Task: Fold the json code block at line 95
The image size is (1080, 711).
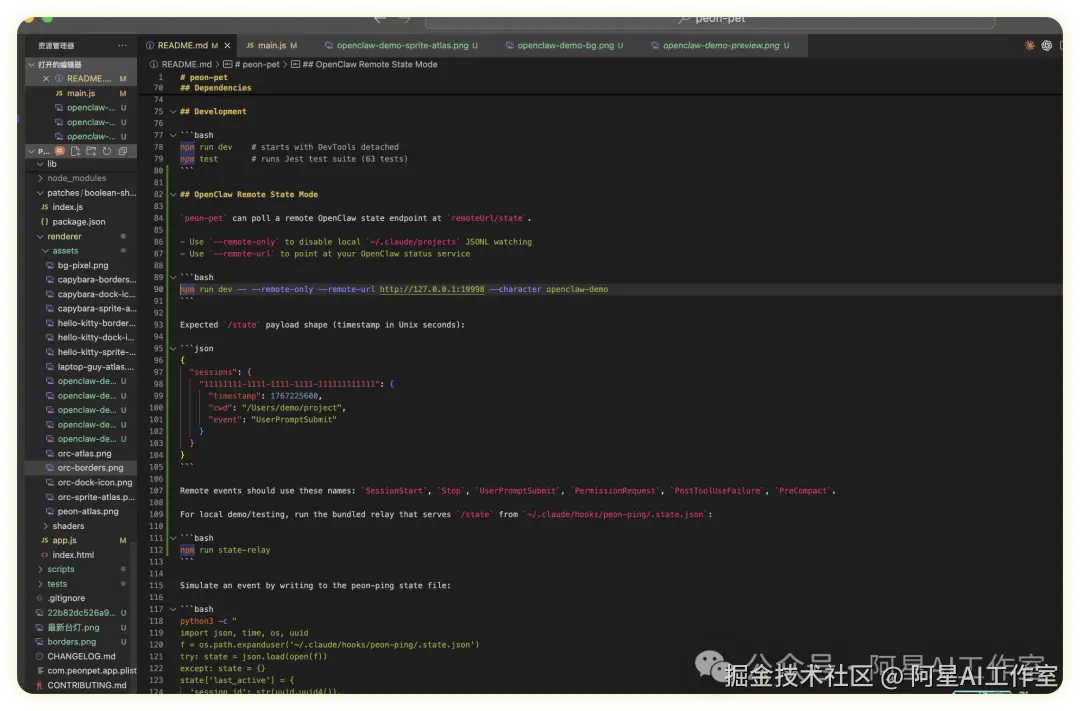Action: [x=173, y=349]
